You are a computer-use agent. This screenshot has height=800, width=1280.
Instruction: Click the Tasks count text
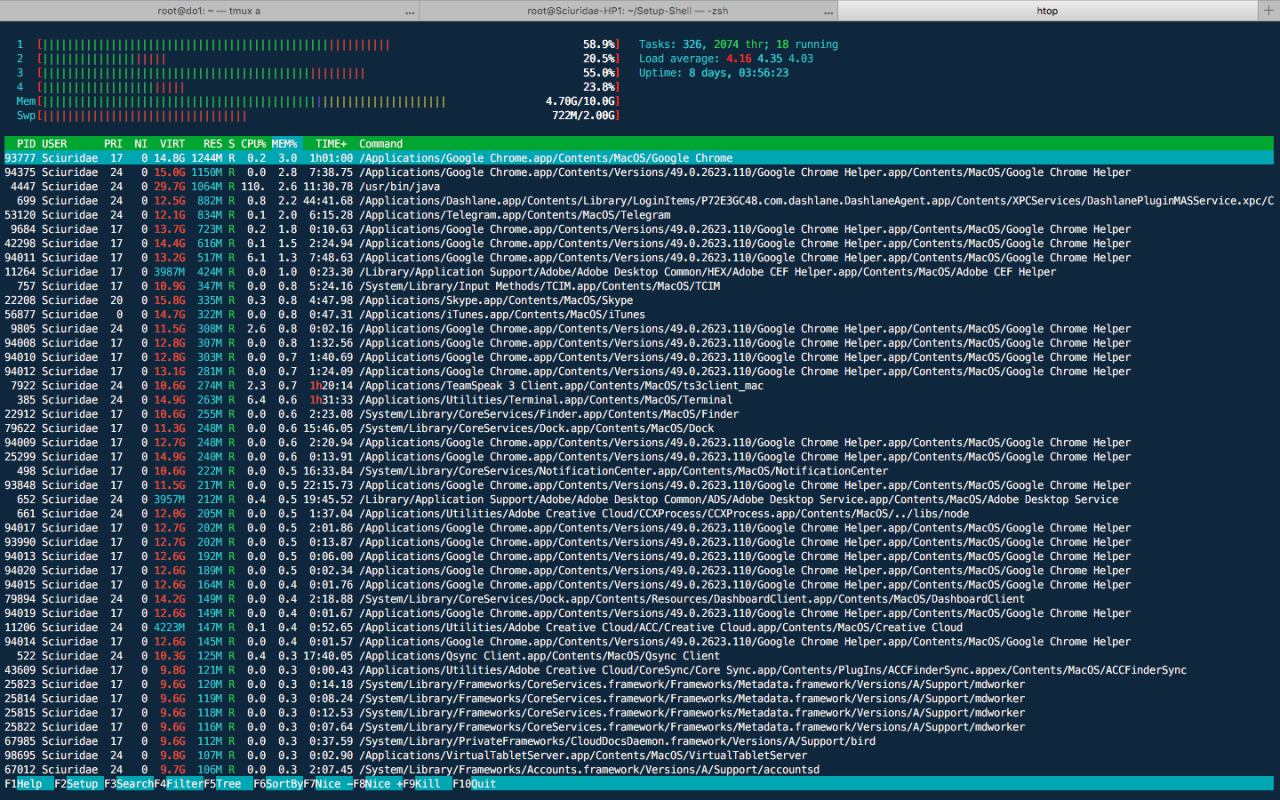[738, 44]
